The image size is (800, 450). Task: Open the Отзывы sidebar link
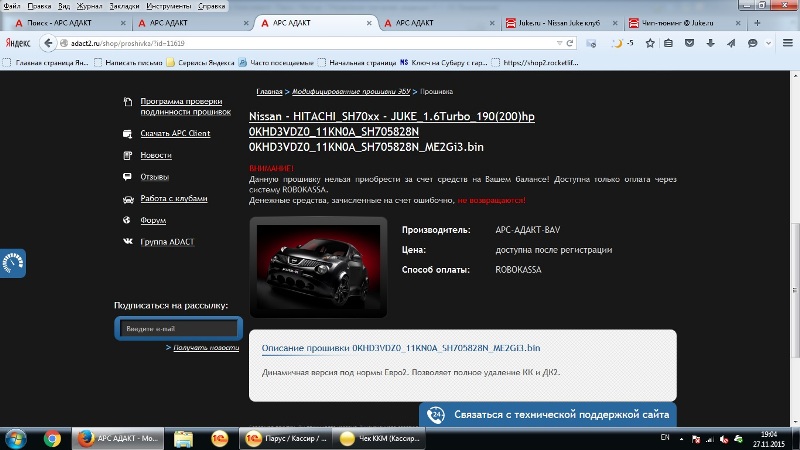pos(155,177)
